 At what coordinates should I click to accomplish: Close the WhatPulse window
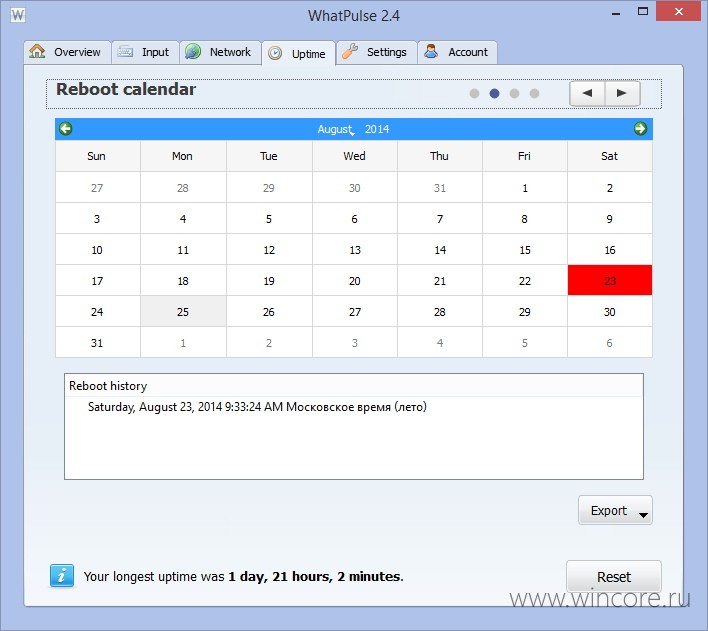679,12
